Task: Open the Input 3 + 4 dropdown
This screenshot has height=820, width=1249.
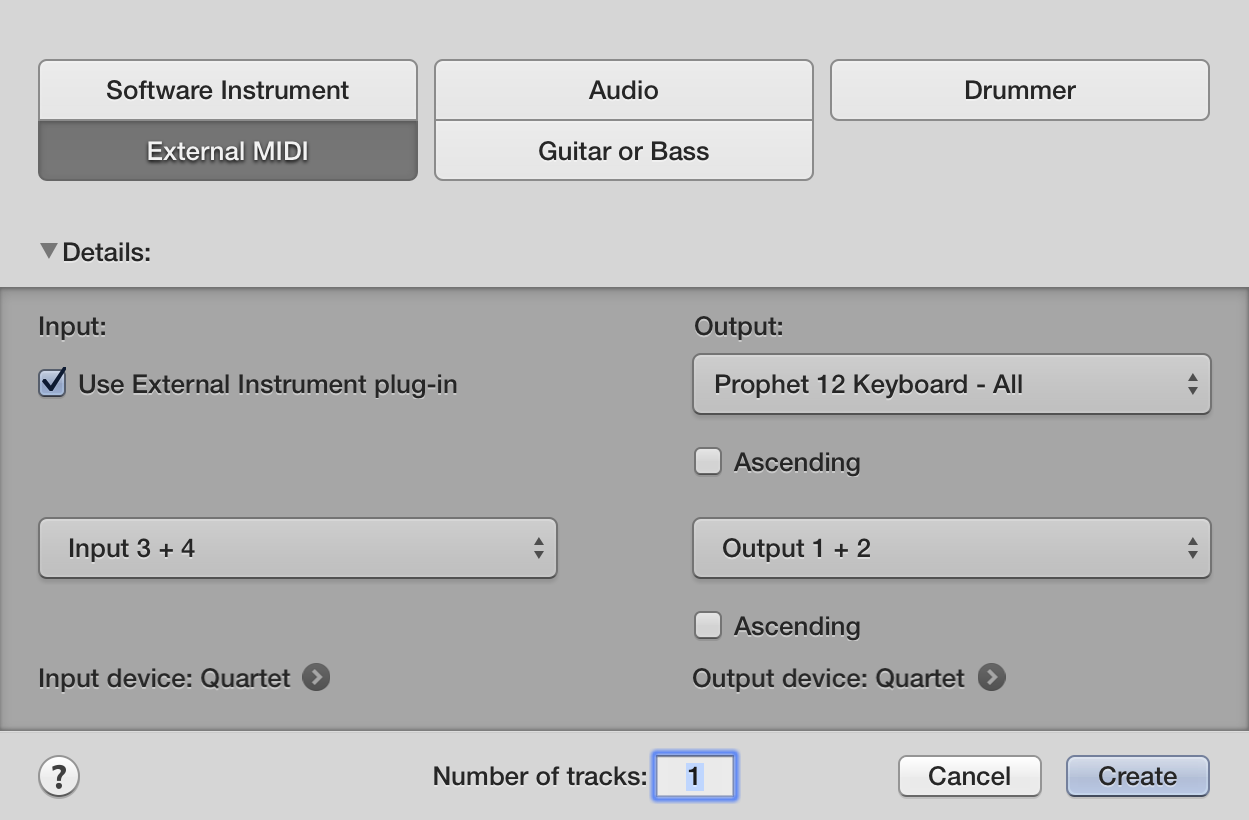Action: click(x=297, y=548)
